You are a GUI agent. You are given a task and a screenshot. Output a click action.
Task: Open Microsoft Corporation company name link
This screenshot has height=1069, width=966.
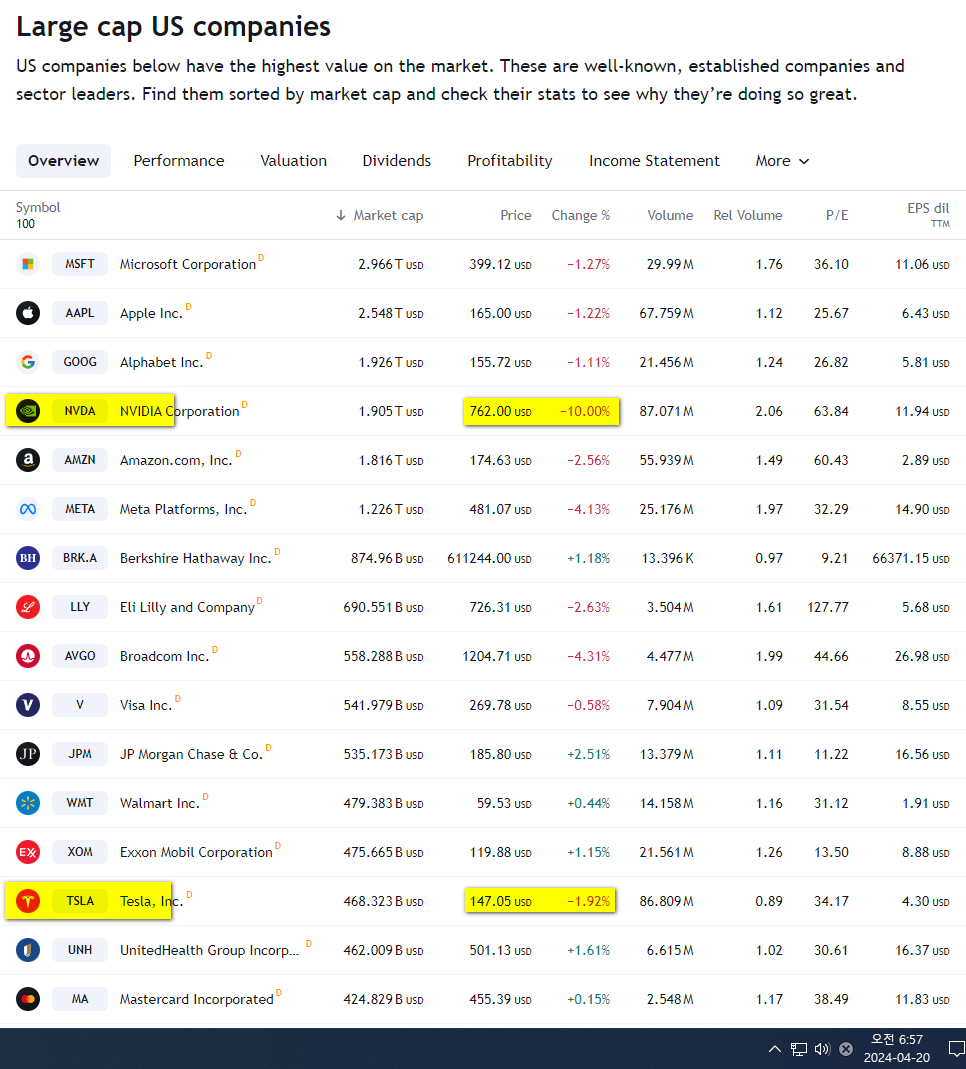(187, 265)
